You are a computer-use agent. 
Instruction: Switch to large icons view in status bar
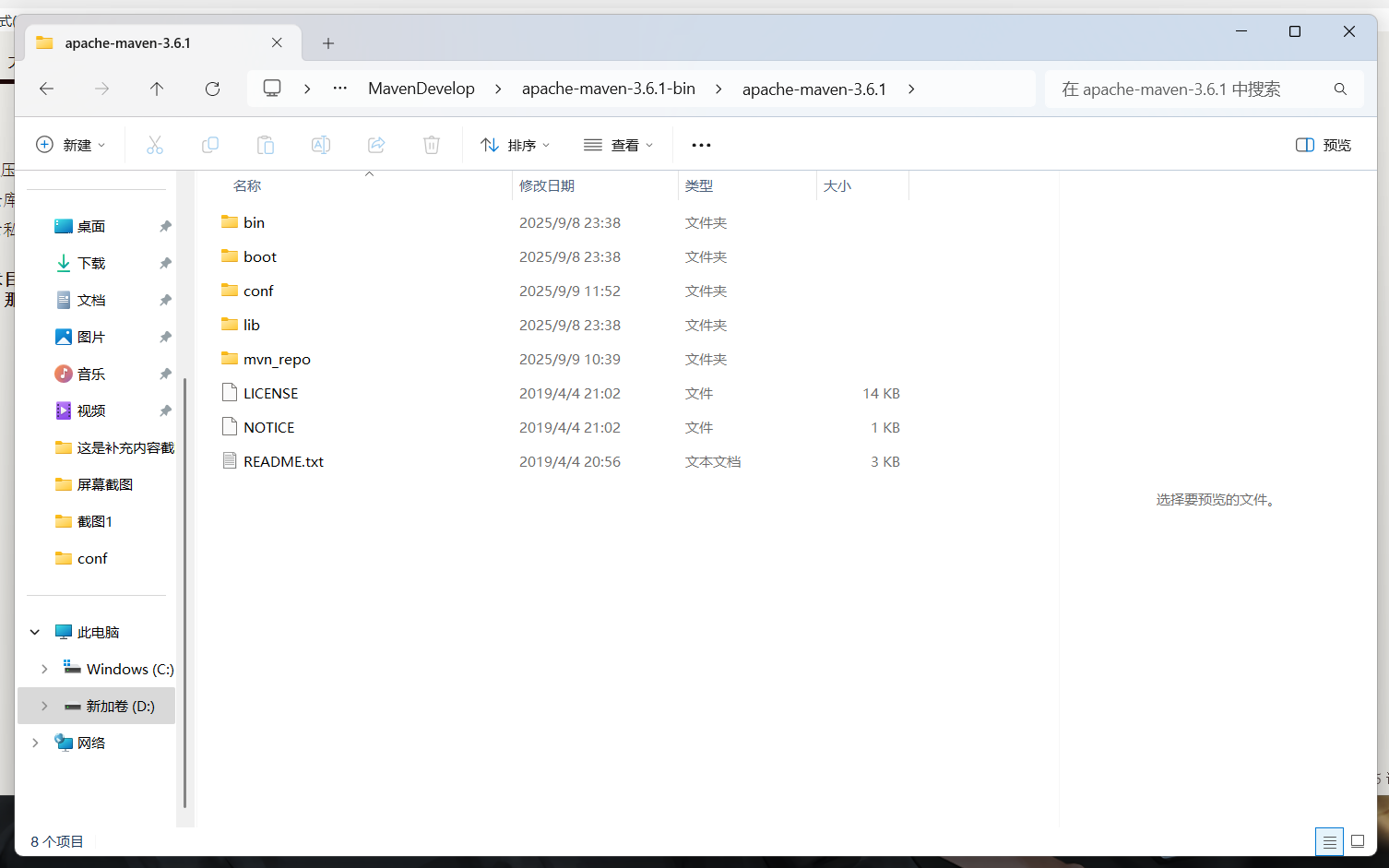[x=1358, y=841]
